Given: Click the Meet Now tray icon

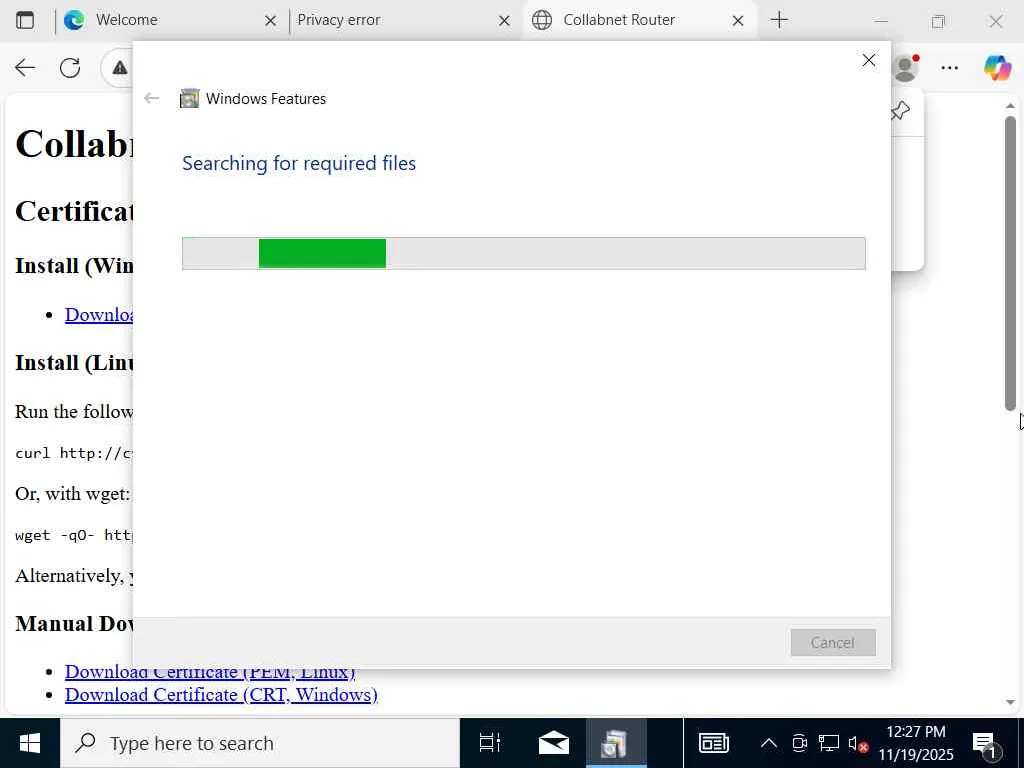Looking at the screenshot, I should (x=799, y=743).
